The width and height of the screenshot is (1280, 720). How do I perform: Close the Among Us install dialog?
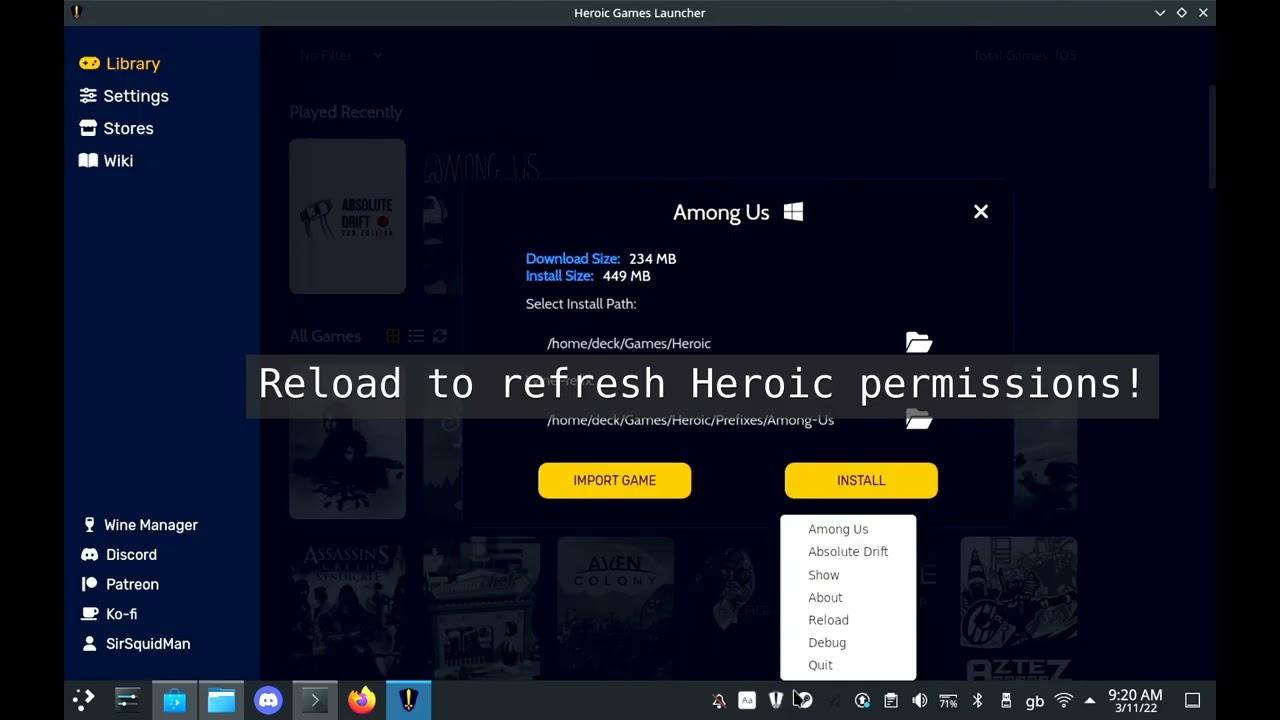[981, 212]
